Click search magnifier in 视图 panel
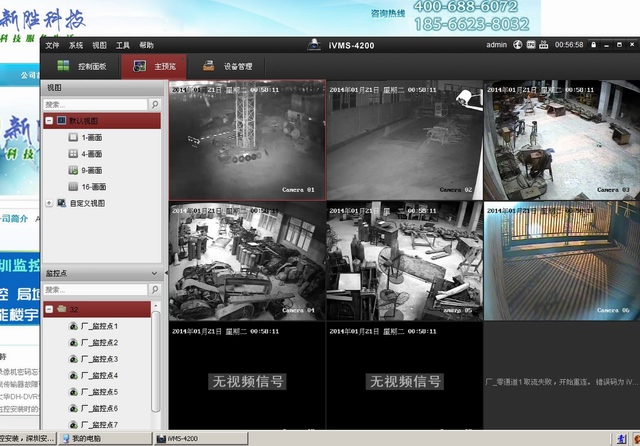Screen dimensions: 640x446 click(x=154, y=104)
